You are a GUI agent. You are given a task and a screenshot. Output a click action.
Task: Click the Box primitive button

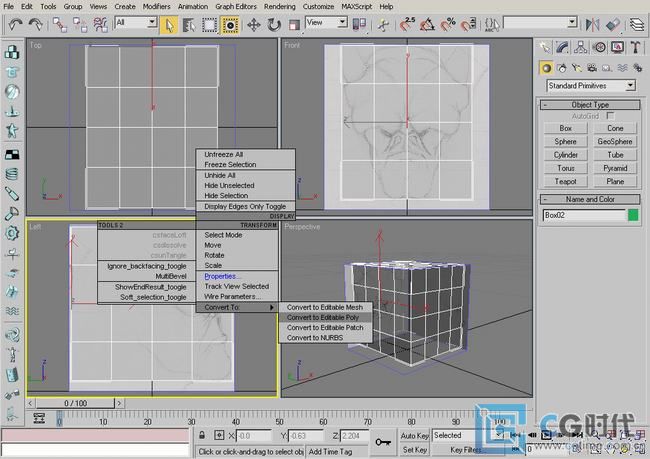[565, 128]
